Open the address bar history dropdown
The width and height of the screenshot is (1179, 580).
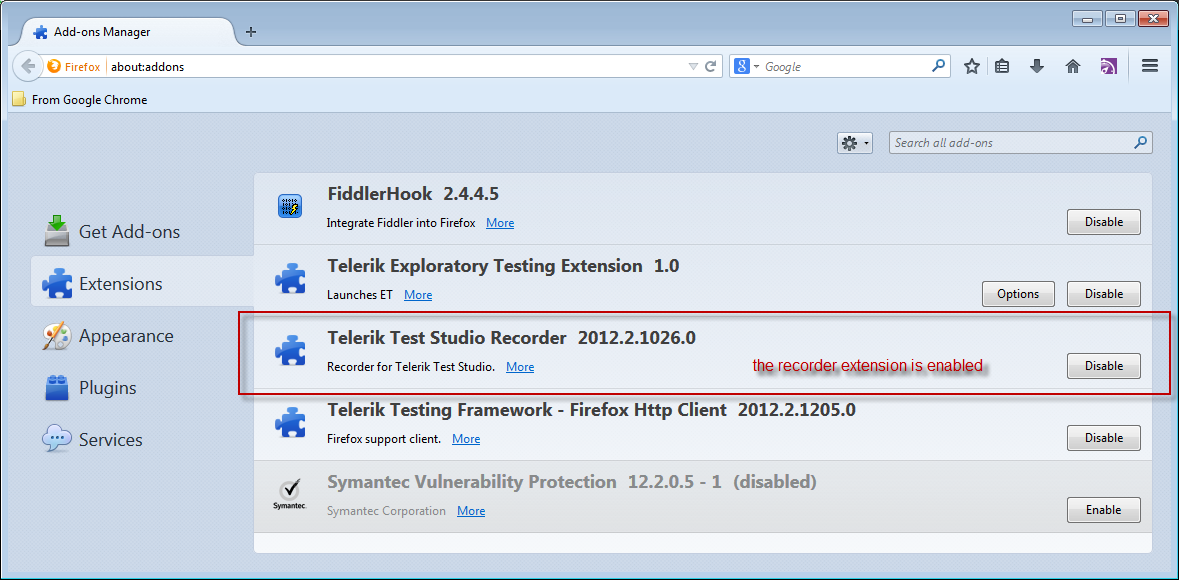point(693,67)
